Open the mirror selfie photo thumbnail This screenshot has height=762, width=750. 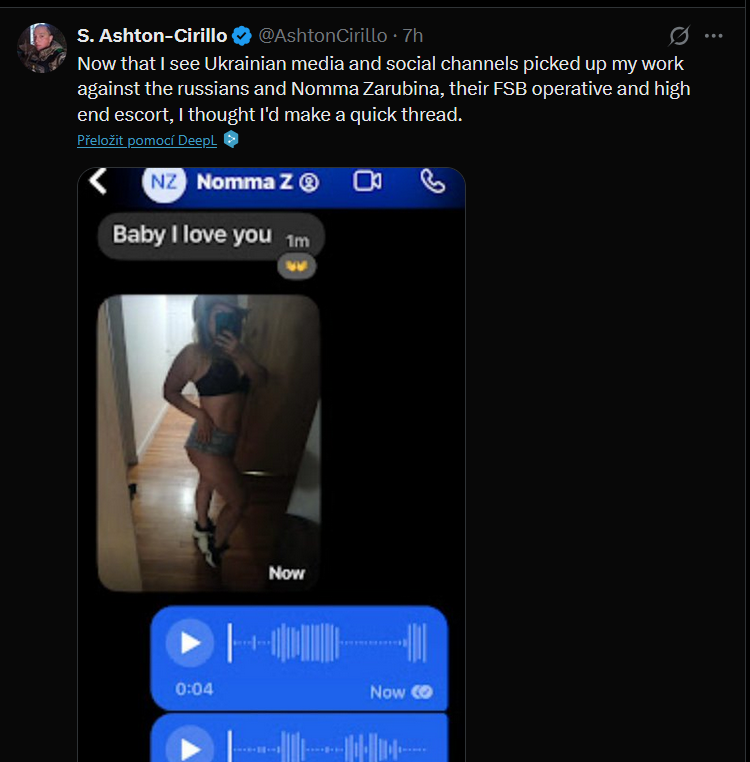209,443
